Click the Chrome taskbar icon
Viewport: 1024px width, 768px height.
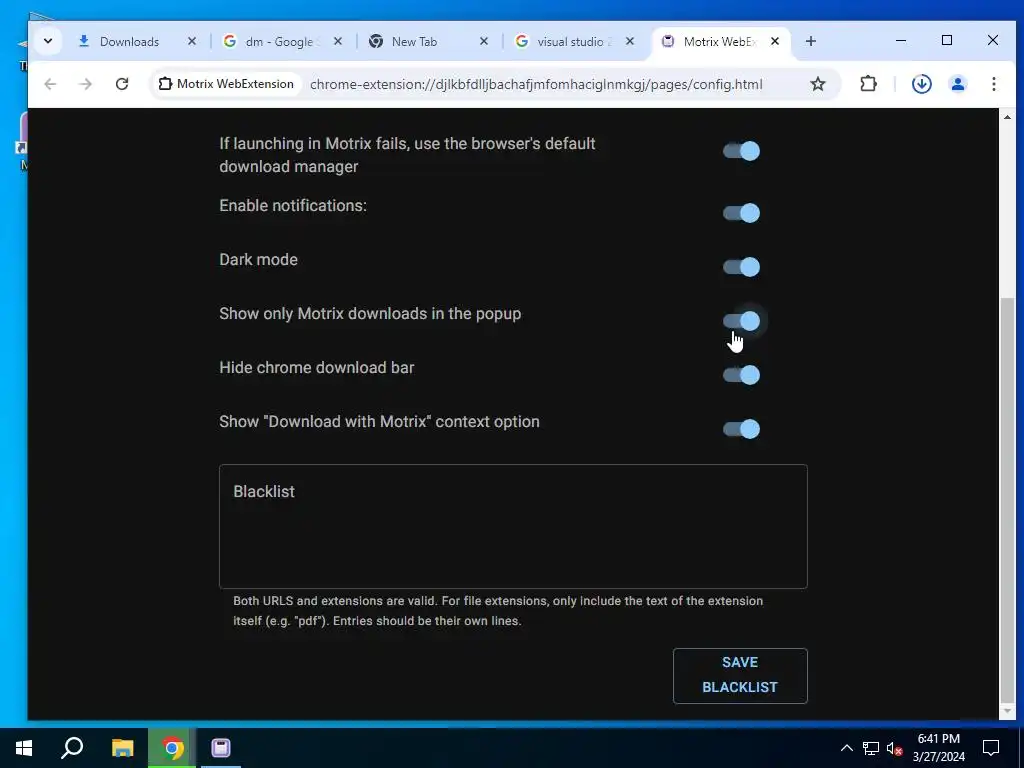coord(172,748)
